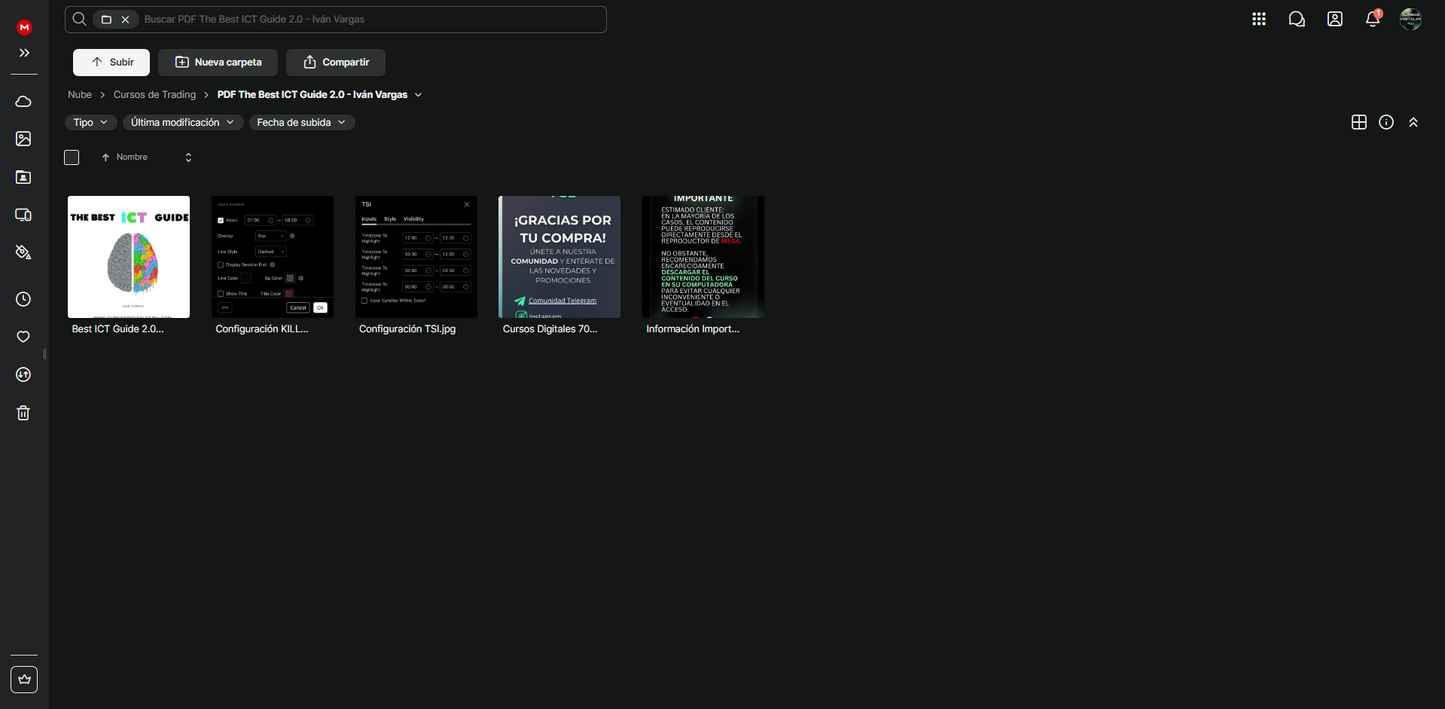Open the Última modificación filter dropdown
The image size is (1445, 709).
click(x=183, y=122)
